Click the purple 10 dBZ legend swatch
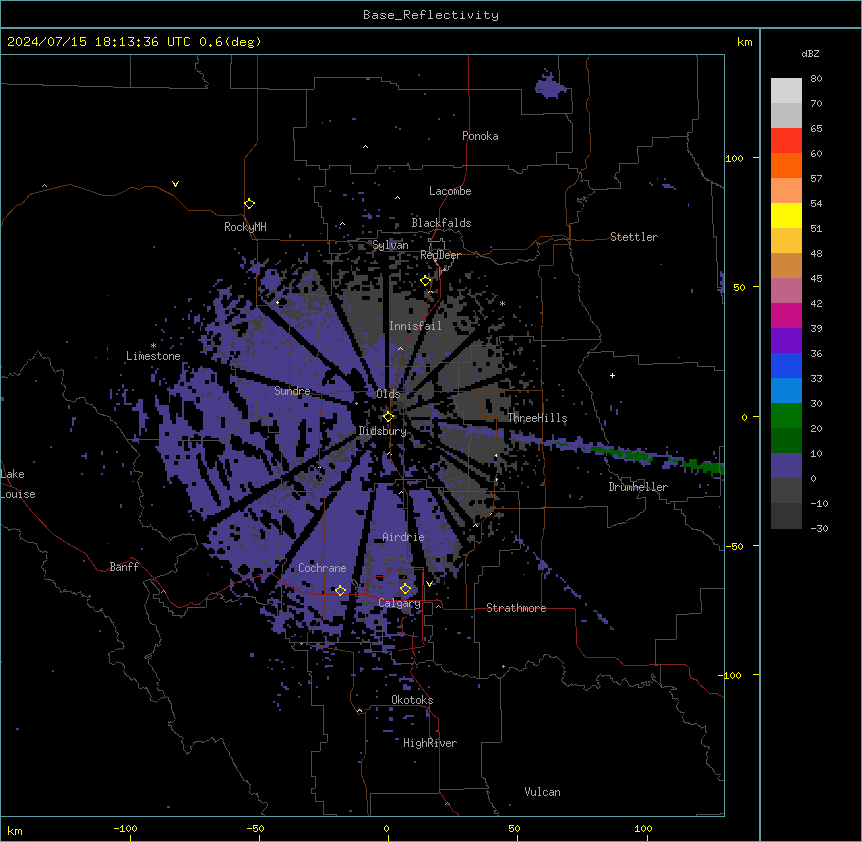 pos(786,466)
